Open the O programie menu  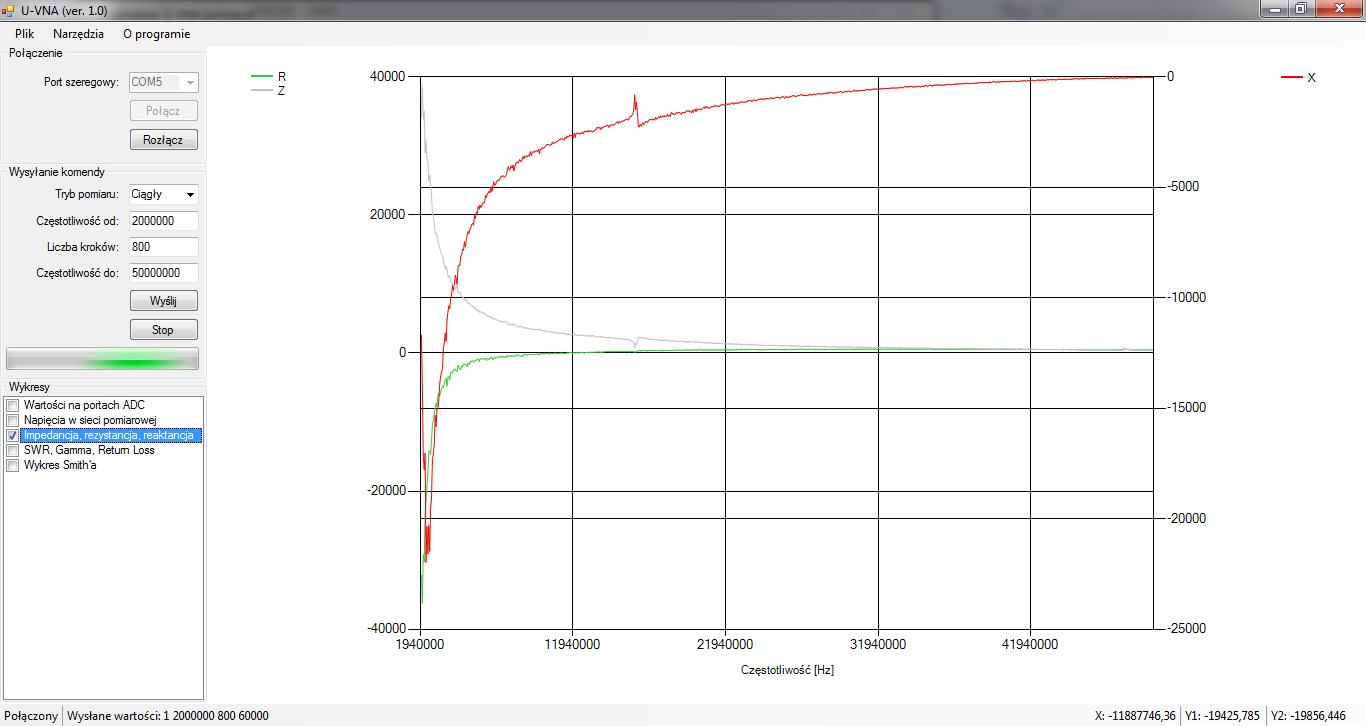(156, 33)
